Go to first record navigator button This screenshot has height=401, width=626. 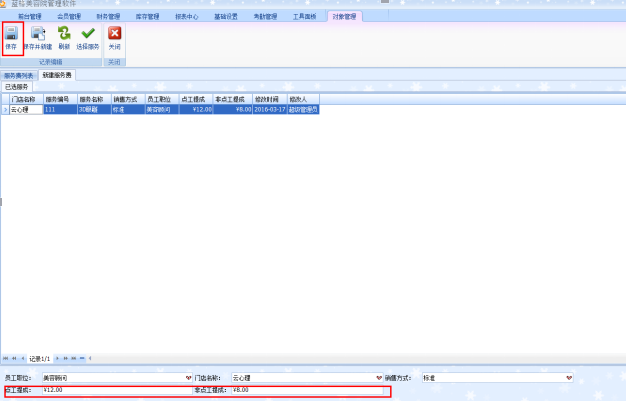point(6,358)
